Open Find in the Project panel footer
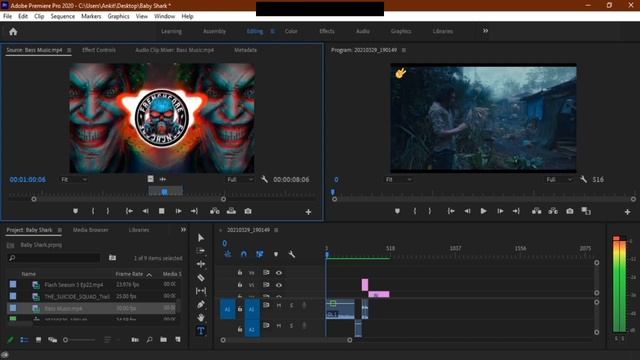640x360 pixels. click(x=149, y=339)
